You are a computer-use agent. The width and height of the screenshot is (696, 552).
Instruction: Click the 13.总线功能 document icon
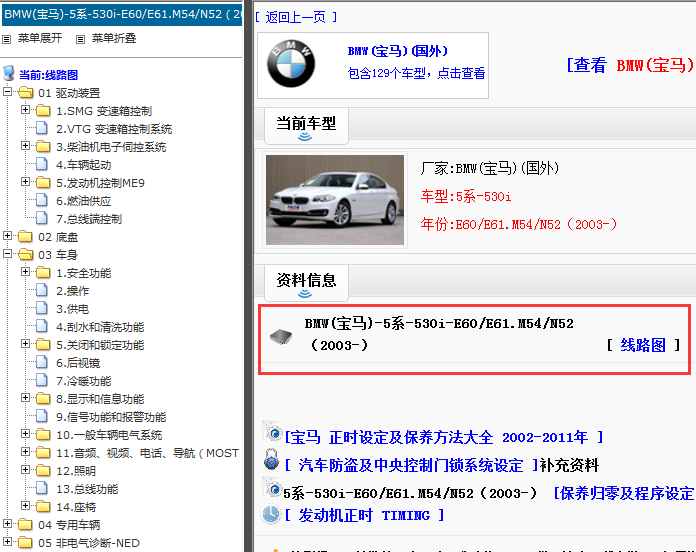(x=42, y=488)
